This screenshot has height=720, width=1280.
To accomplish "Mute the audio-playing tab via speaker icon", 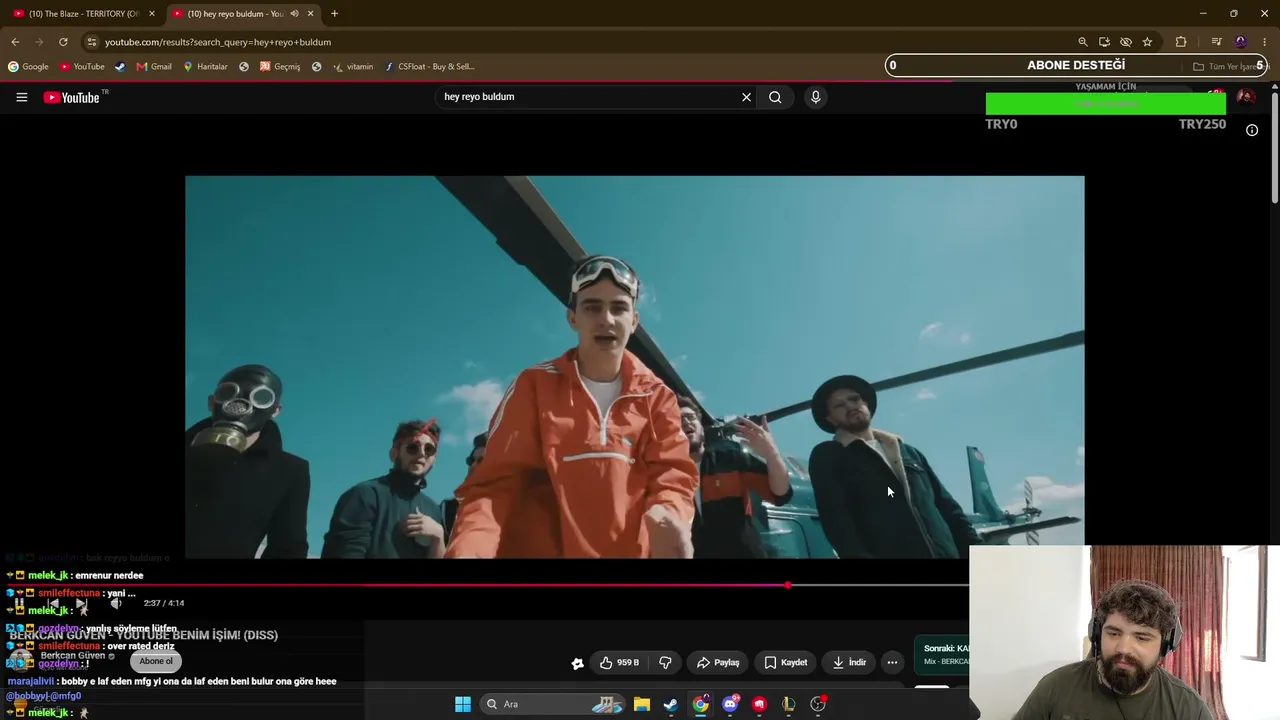I will (294, 14).
